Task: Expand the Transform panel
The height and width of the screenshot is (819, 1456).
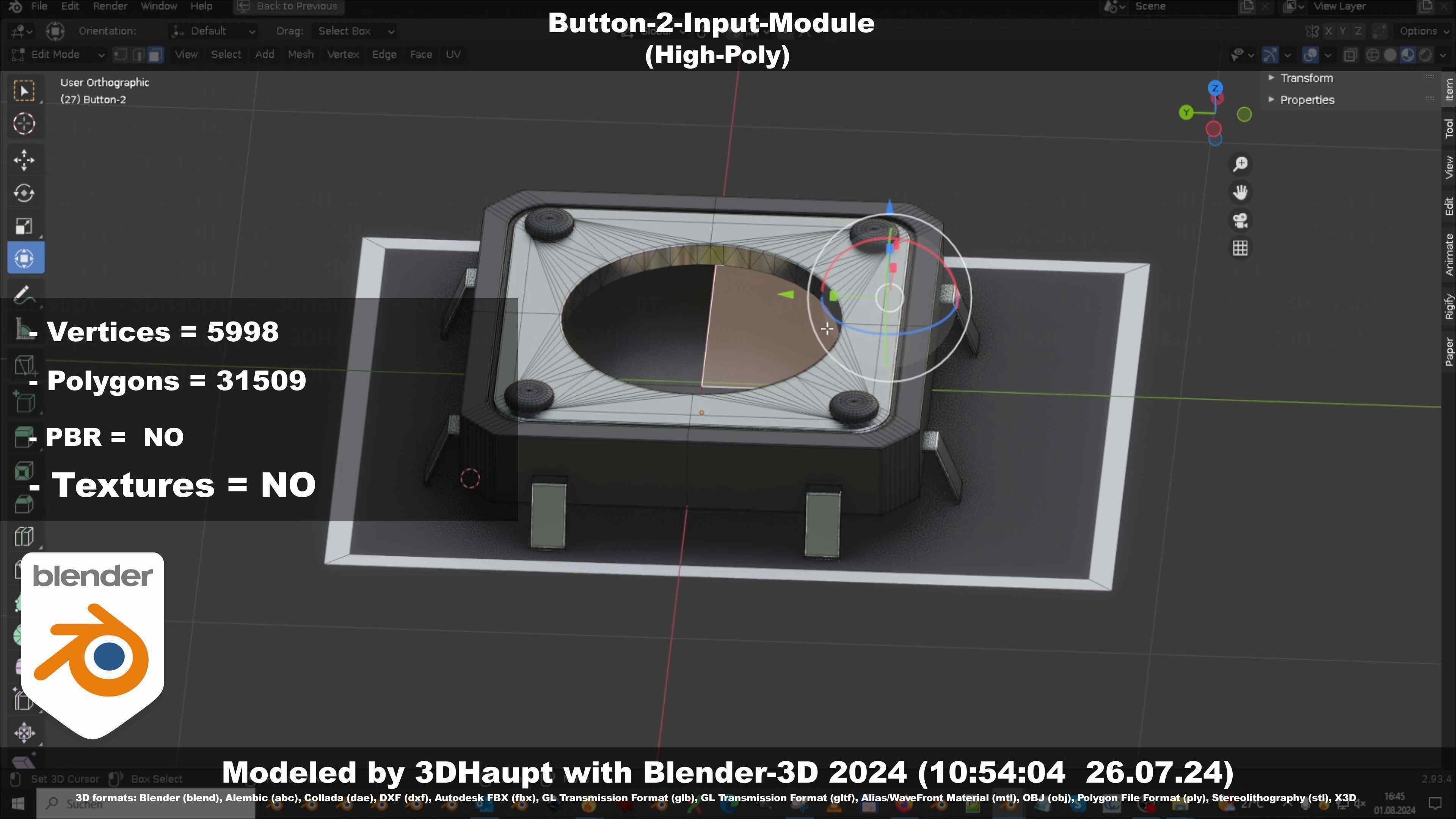Action: pos(1306,78)
